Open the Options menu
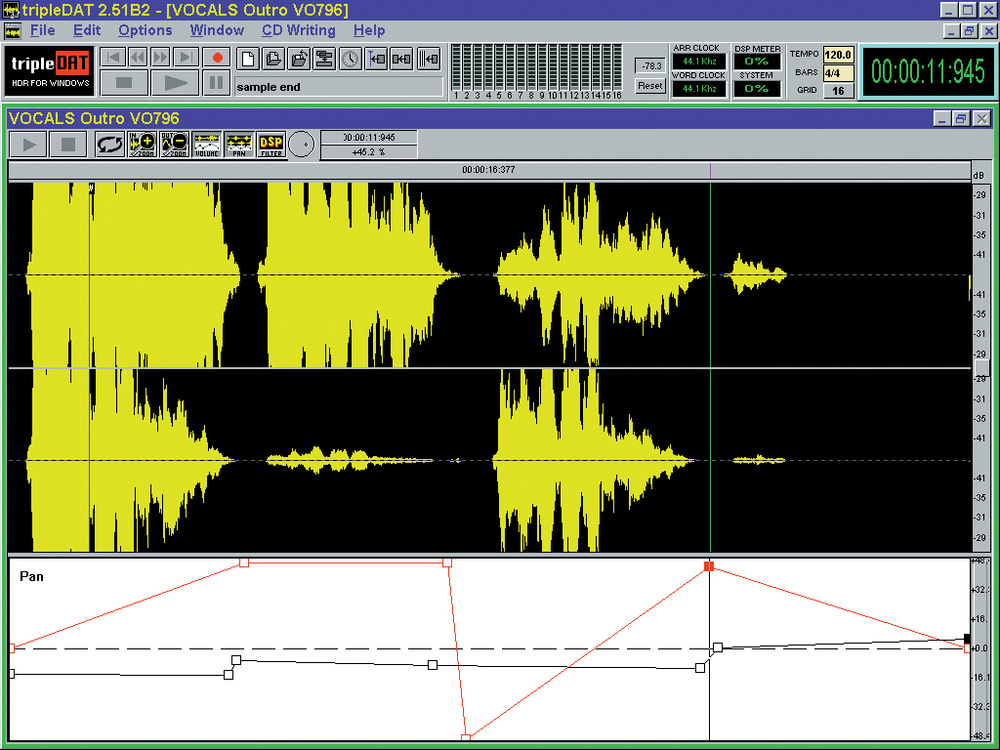The width and height of the screenshot is (1000, 750). coord(145,30)
